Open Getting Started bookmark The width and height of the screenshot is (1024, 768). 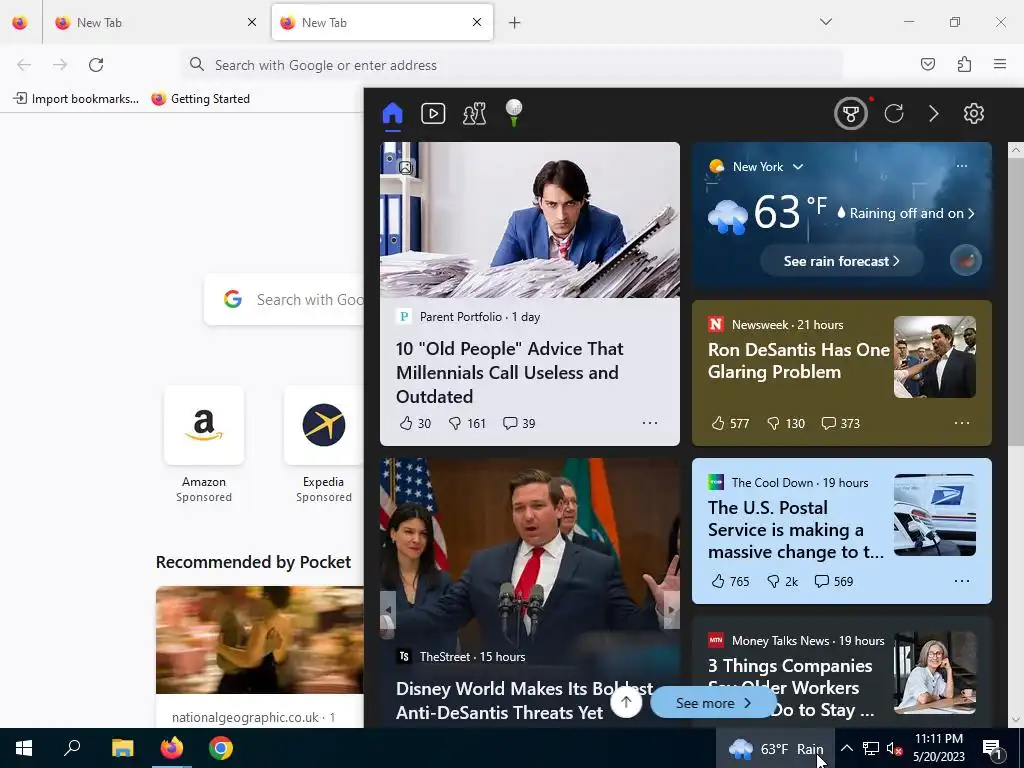[x=200, y=99]
